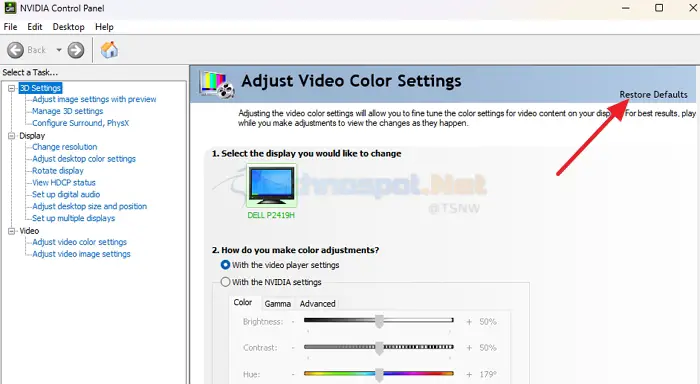Viewport: 700px width, 384px height.
Task: Switch to the Color tab
Action: coord(243,302)
